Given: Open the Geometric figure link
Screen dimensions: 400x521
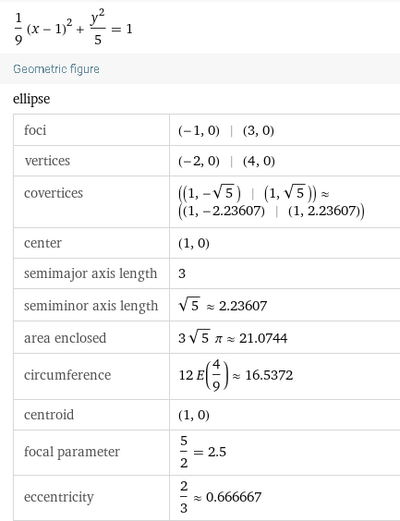Looking at the screenshot, I should (56, 69).
